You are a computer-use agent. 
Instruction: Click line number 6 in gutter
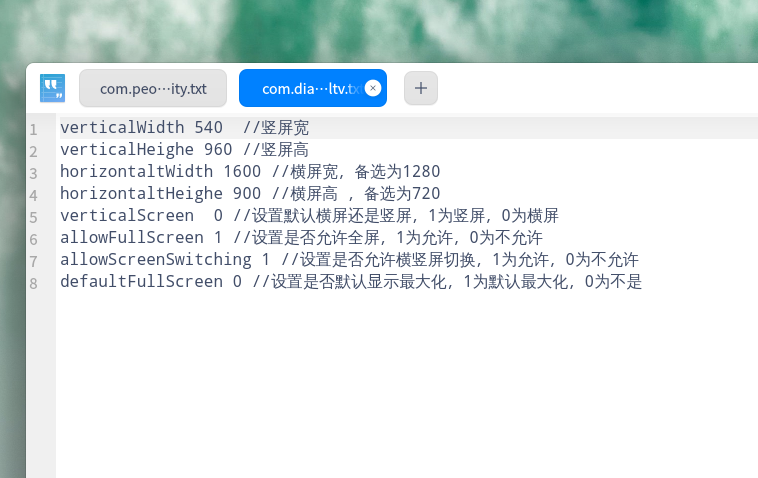click(x=33, y=239)
